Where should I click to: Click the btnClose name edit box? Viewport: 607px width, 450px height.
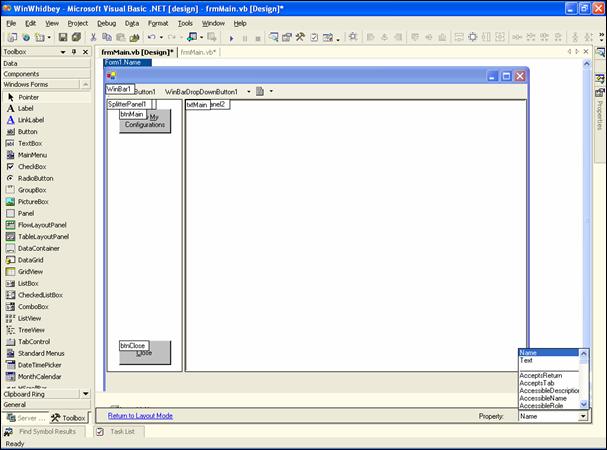pos(134,345)
